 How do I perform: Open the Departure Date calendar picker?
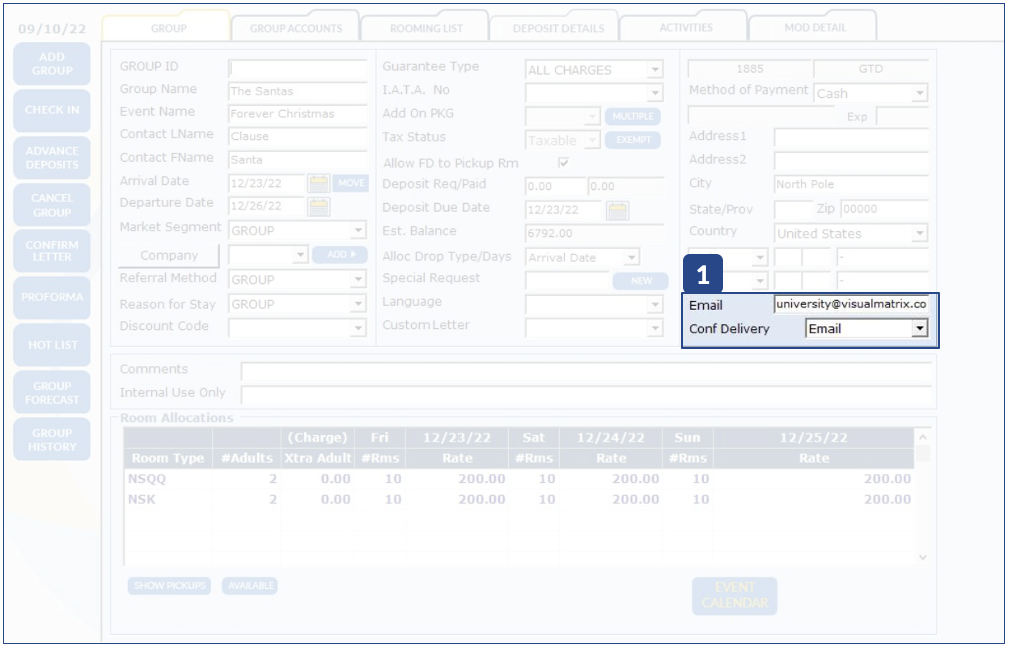pos(318,207)
